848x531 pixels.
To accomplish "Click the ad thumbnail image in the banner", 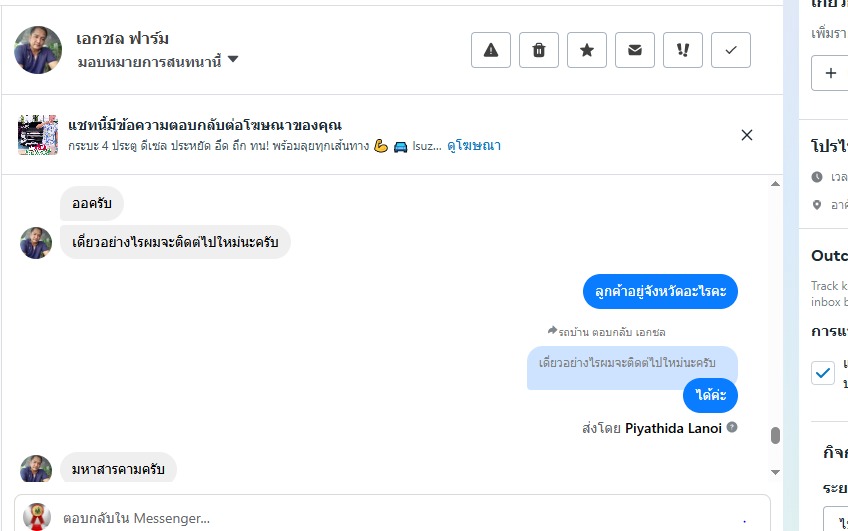I will tap(37, 135).
